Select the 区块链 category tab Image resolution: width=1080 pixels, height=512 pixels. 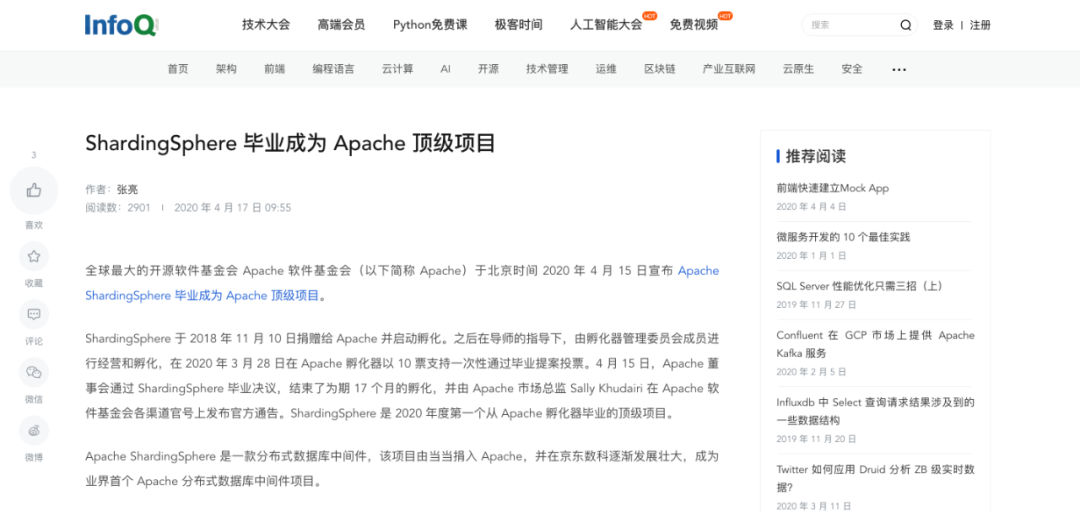tap(660, 69)
